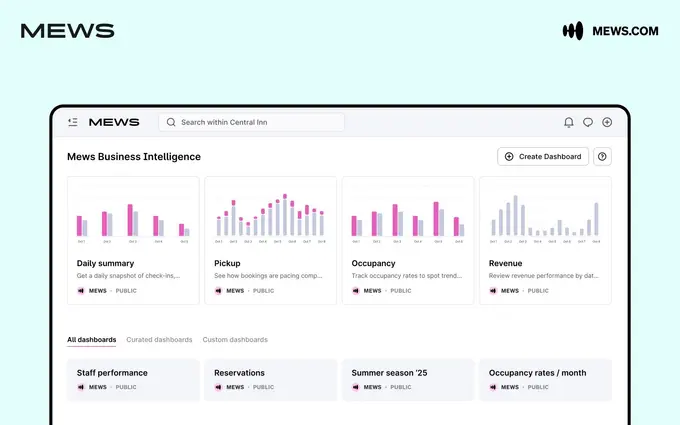The image size is (680, 425).
Task: Click Create Dashboard button
Action: click(543, 157)
